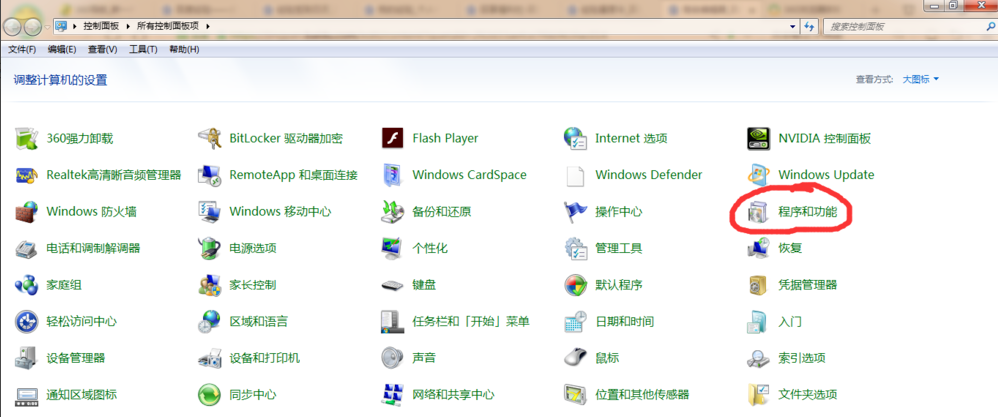Expand the address bar history dropdown arrow
The image size is (998, 417).
coord(792,27)
